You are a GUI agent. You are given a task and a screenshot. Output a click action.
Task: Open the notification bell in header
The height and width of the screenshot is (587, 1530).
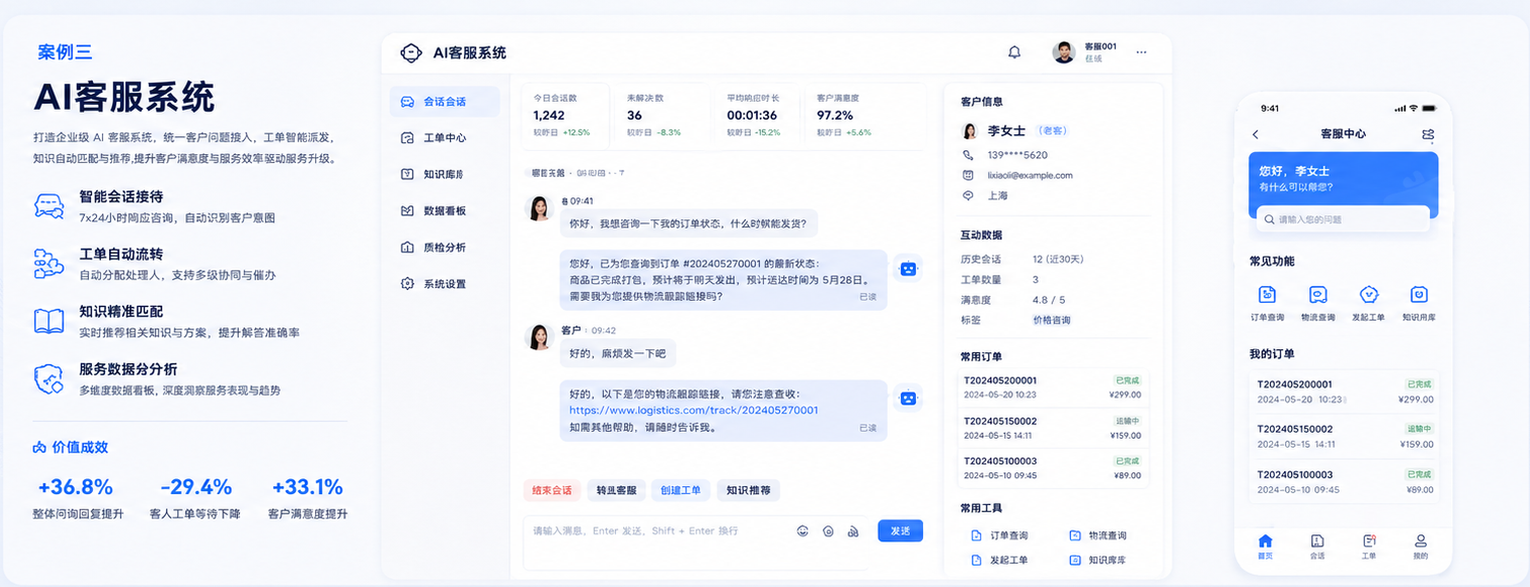coord(1014,52)
